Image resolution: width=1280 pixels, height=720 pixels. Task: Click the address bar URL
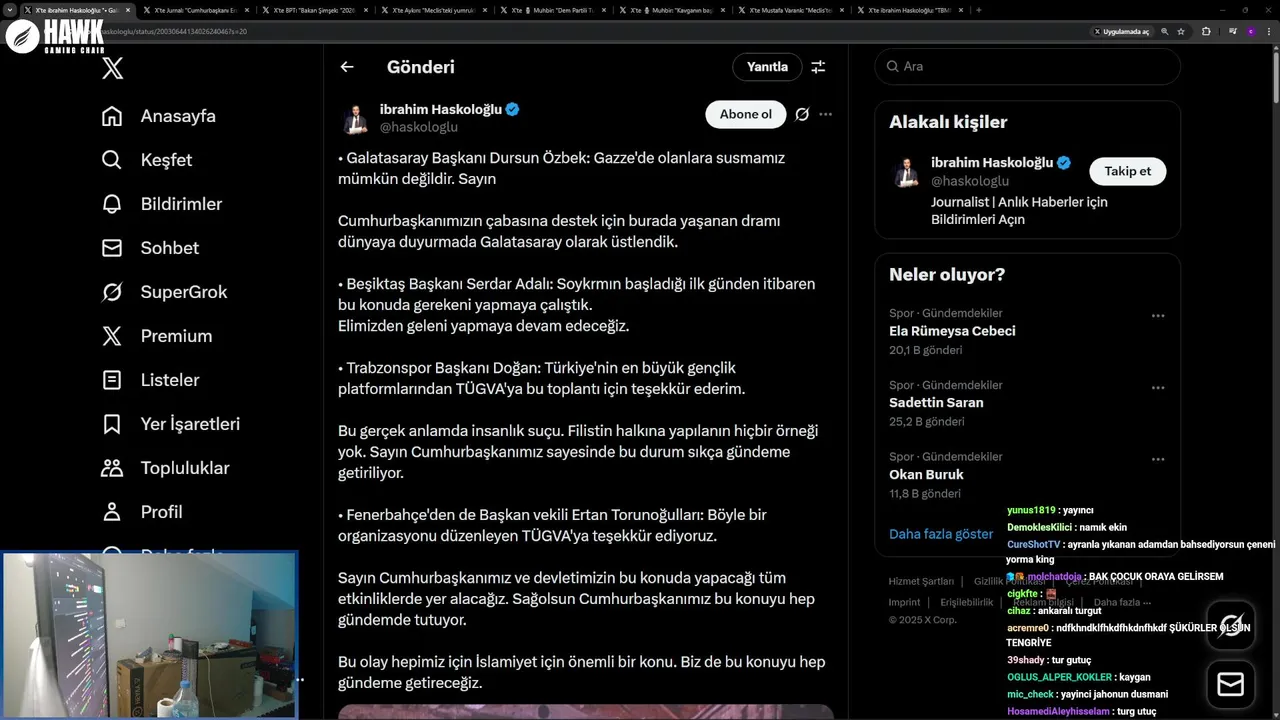pyautogui.click(x=175, y=31)
